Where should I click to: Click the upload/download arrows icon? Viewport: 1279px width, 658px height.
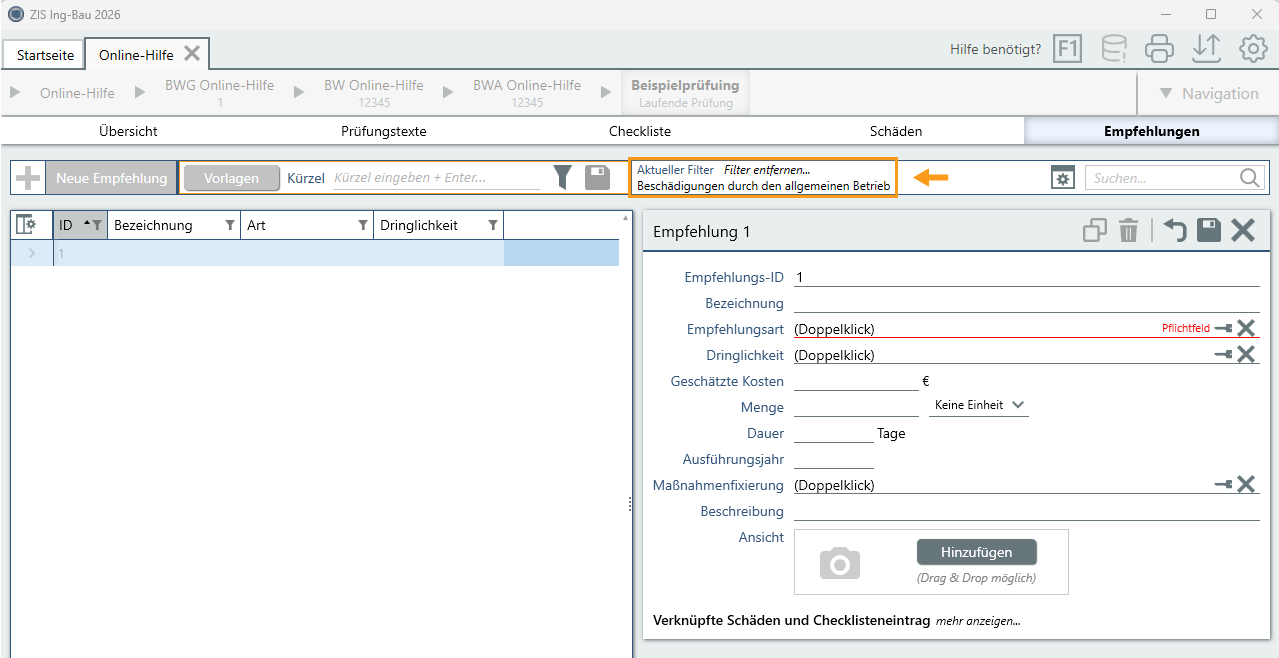tap(1207, 48)
